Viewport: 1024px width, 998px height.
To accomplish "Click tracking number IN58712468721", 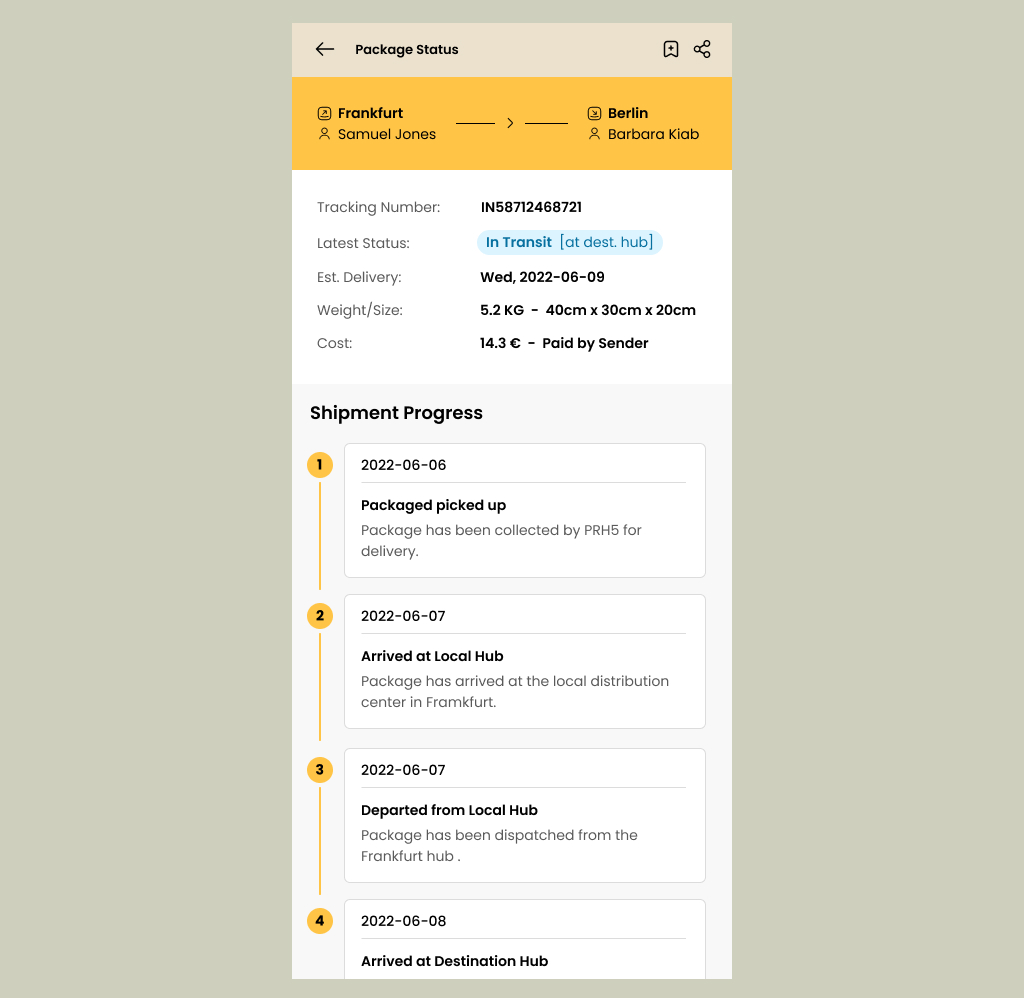I will [531, 207].
